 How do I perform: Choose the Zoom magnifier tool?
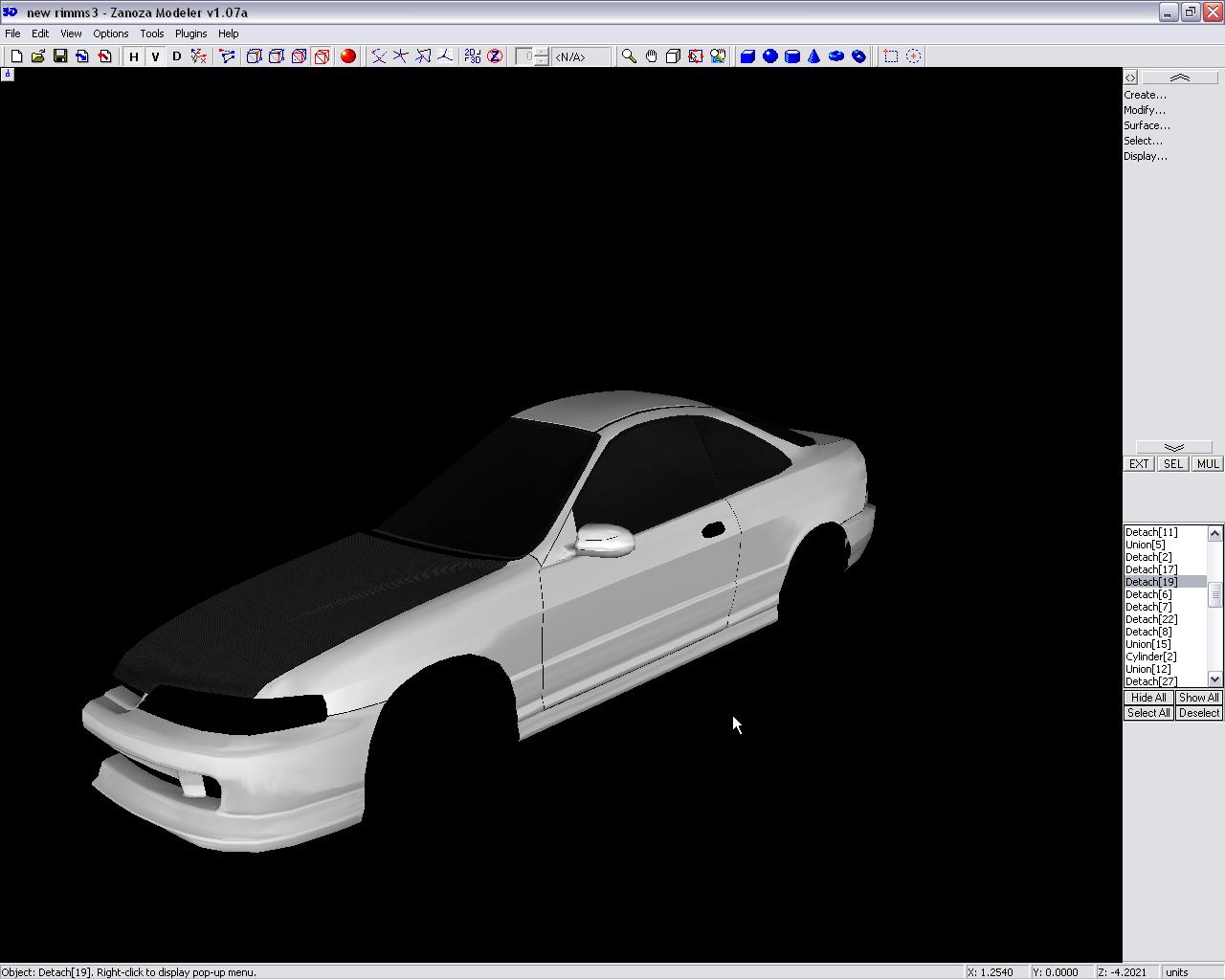[x=629, y=56]
